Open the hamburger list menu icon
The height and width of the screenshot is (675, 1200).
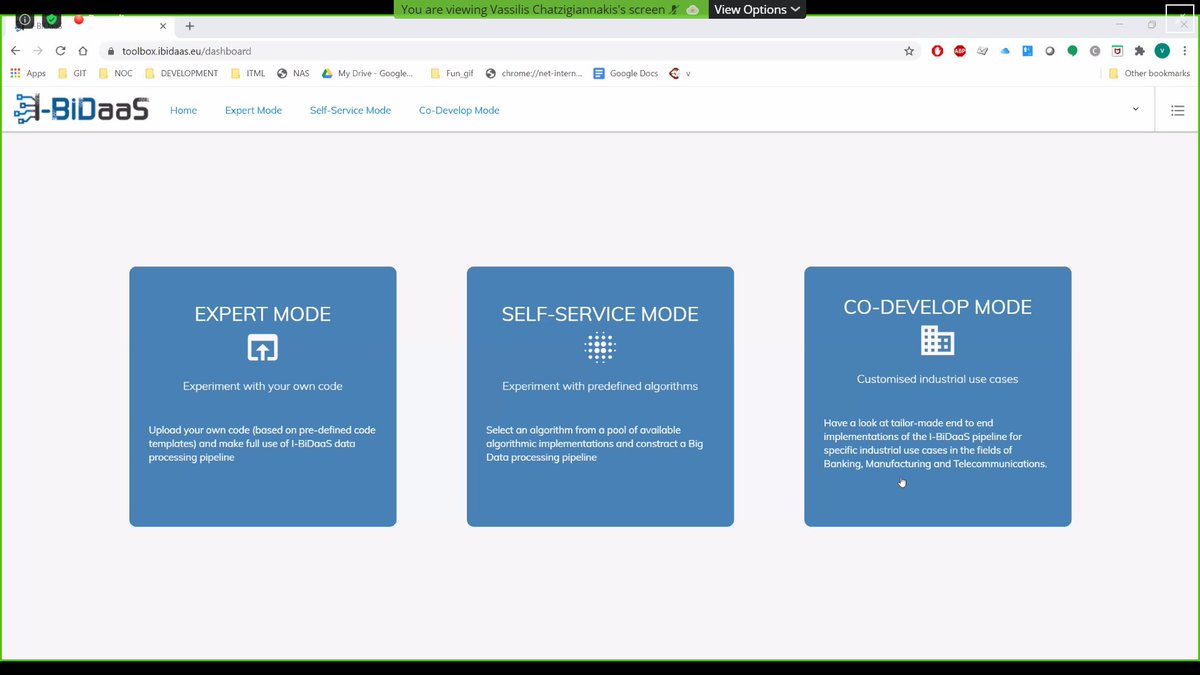[x=1177, y=110]
